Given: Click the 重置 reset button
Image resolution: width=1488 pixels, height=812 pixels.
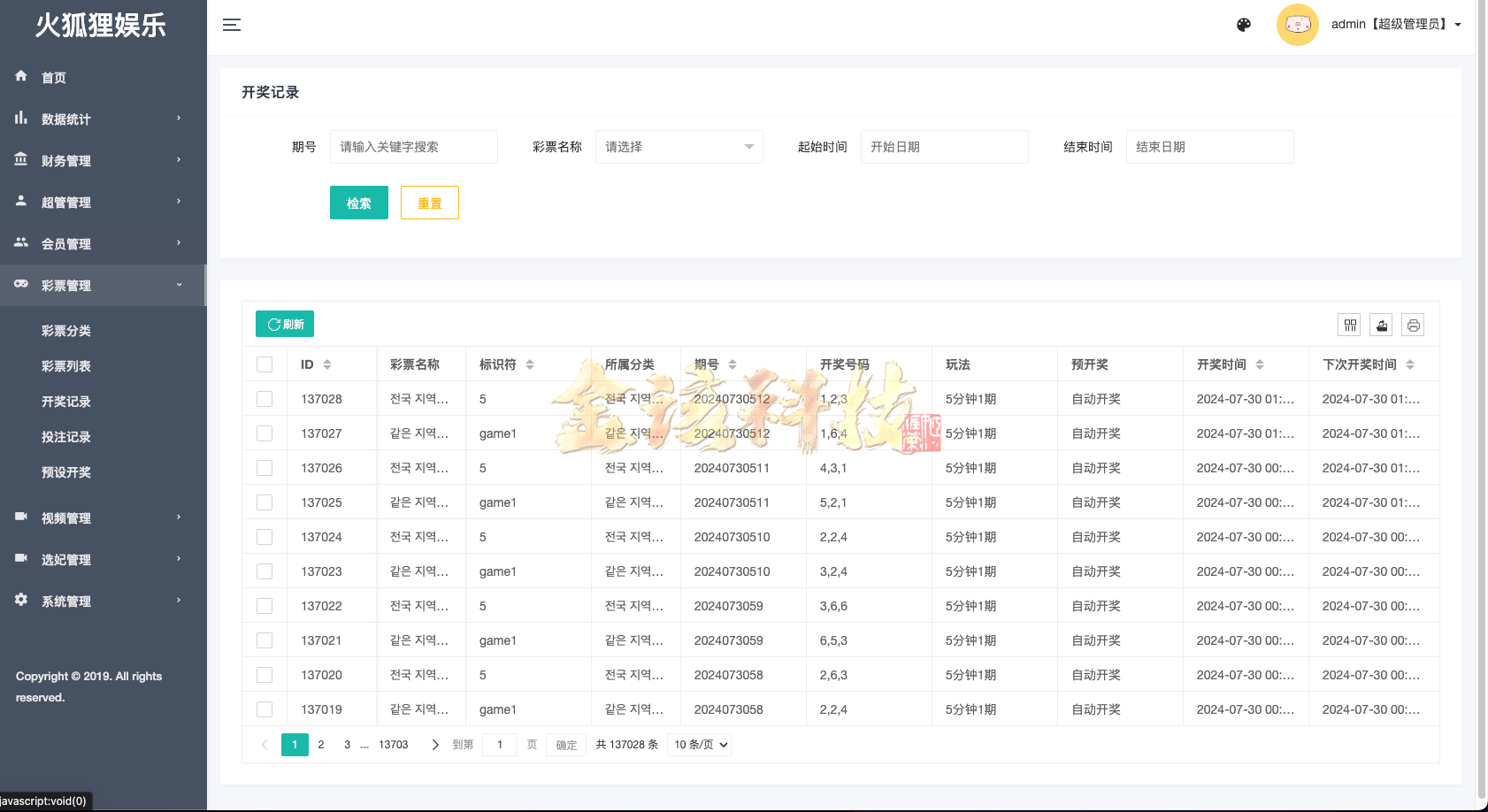Looking at the screenshot, I should (x=430, y=202).
